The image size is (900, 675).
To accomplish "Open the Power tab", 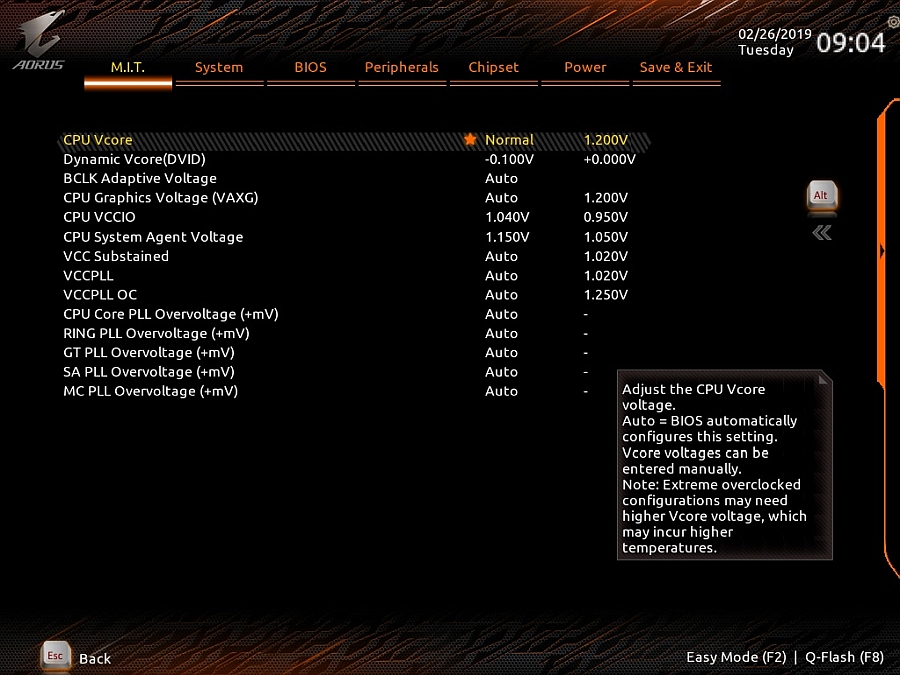I will pos(585,68).
